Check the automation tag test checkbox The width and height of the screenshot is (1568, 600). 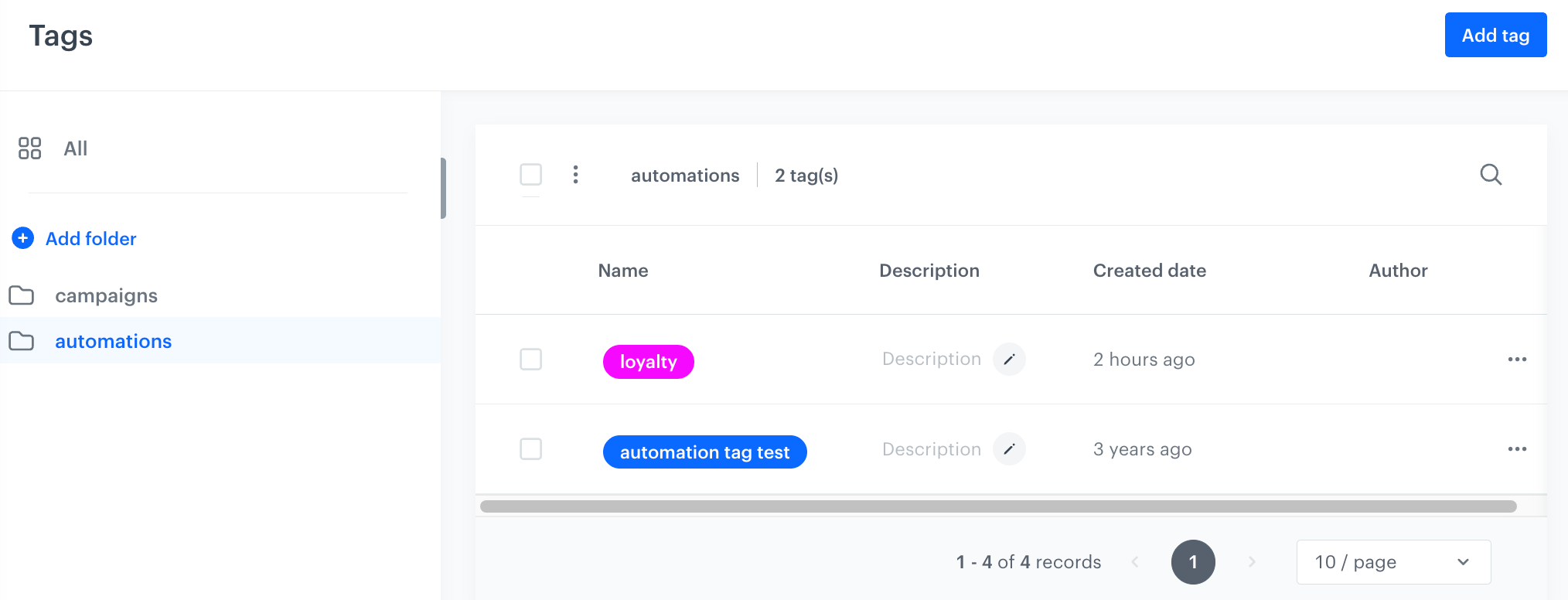tap(531, 449)
